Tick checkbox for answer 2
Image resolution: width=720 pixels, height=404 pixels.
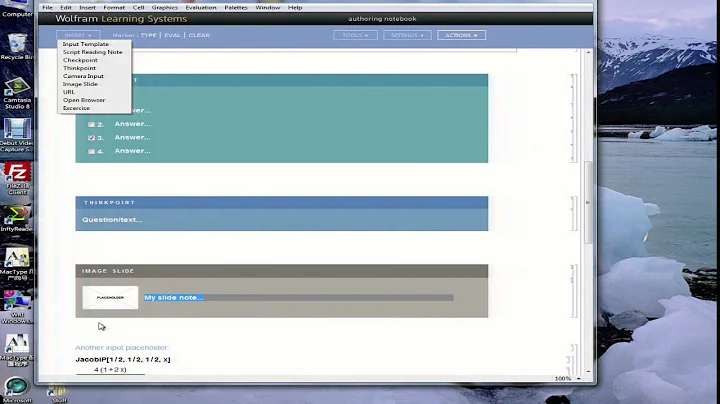[91, 124]
